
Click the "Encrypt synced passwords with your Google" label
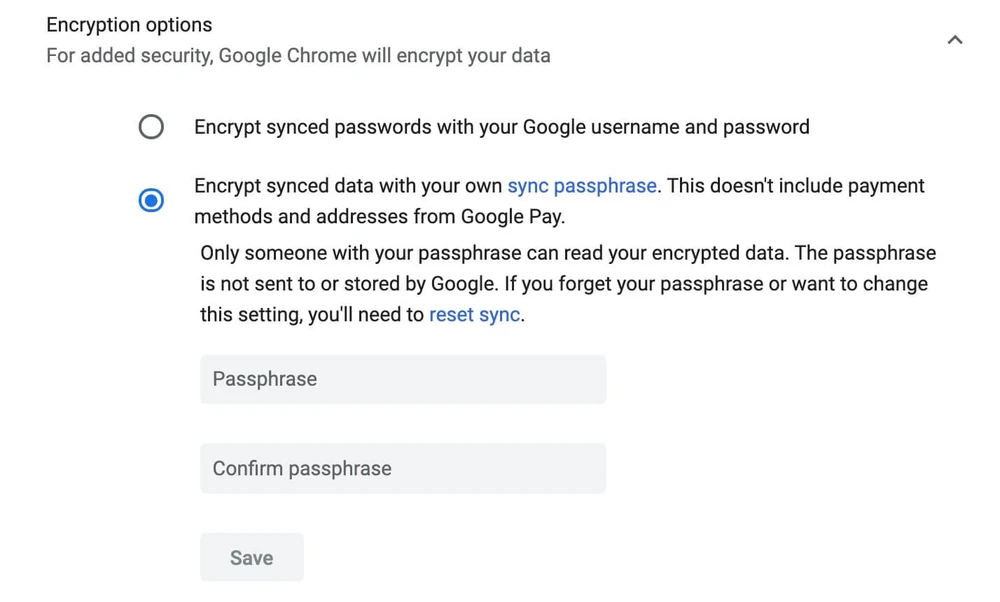[356, 127]
